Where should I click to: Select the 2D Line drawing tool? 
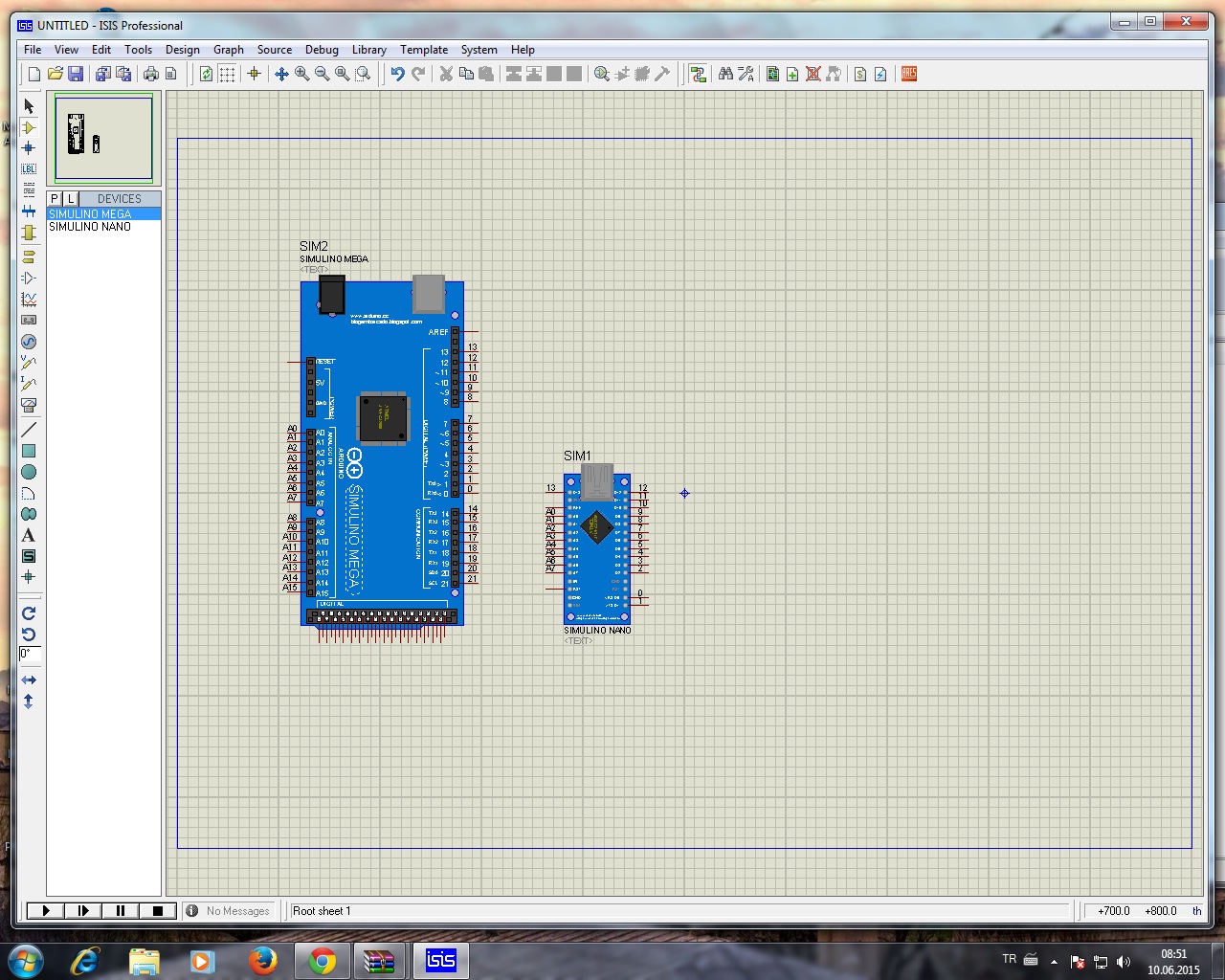point(29,429)
